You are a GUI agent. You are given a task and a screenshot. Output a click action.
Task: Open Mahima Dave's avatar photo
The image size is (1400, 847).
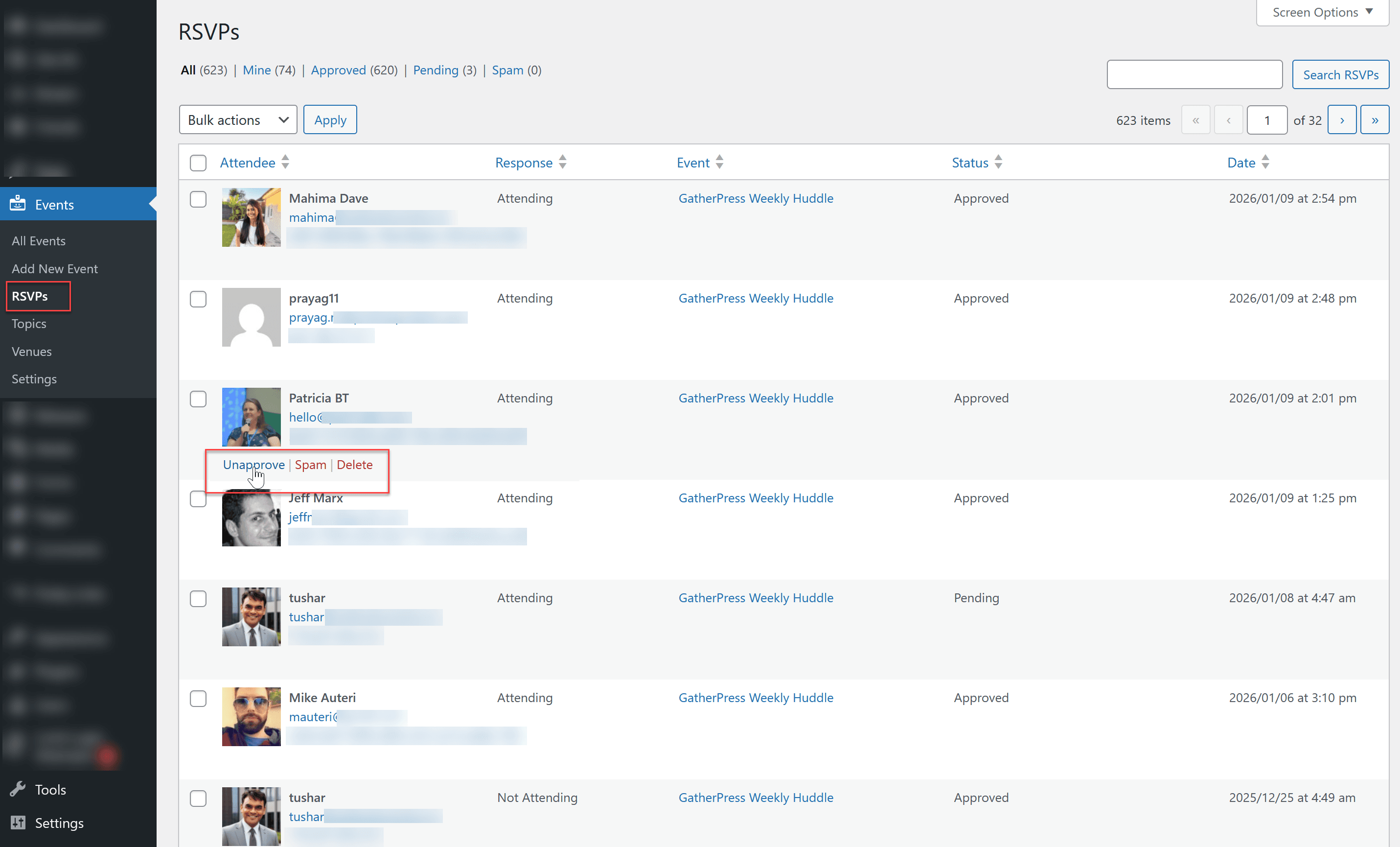[251, 217]
